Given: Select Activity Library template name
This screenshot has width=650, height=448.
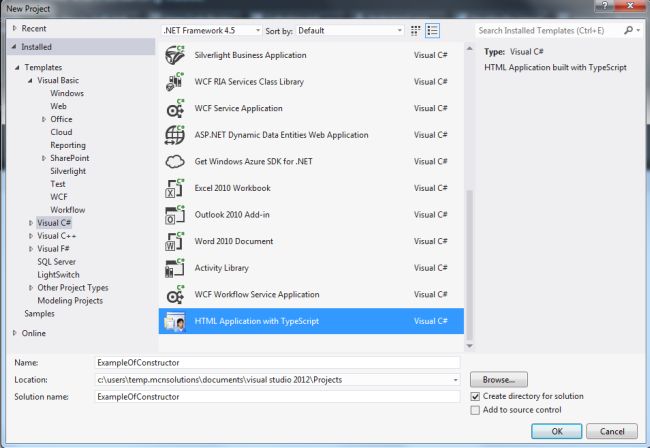Looking at the screenshot, I should click(221, 268).
